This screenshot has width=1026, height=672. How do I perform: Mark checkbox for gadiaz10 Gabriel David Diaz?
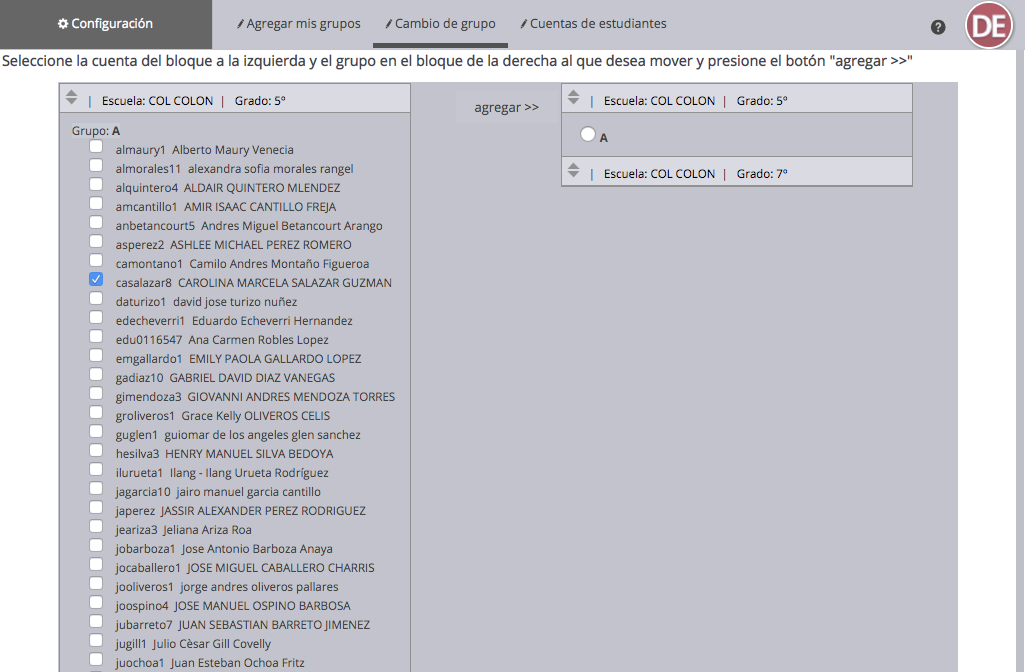(96, 375)
